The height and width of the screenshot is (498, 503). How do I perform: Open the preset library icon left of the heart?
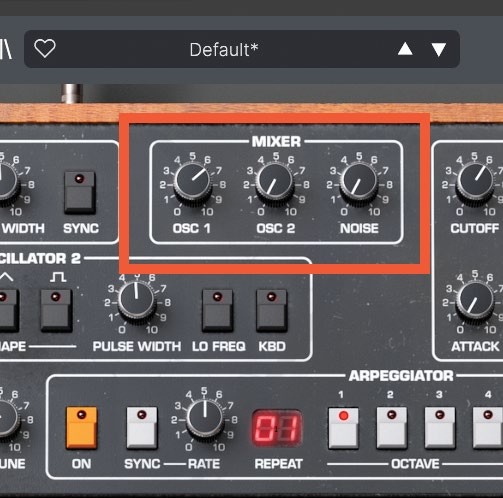6,49
